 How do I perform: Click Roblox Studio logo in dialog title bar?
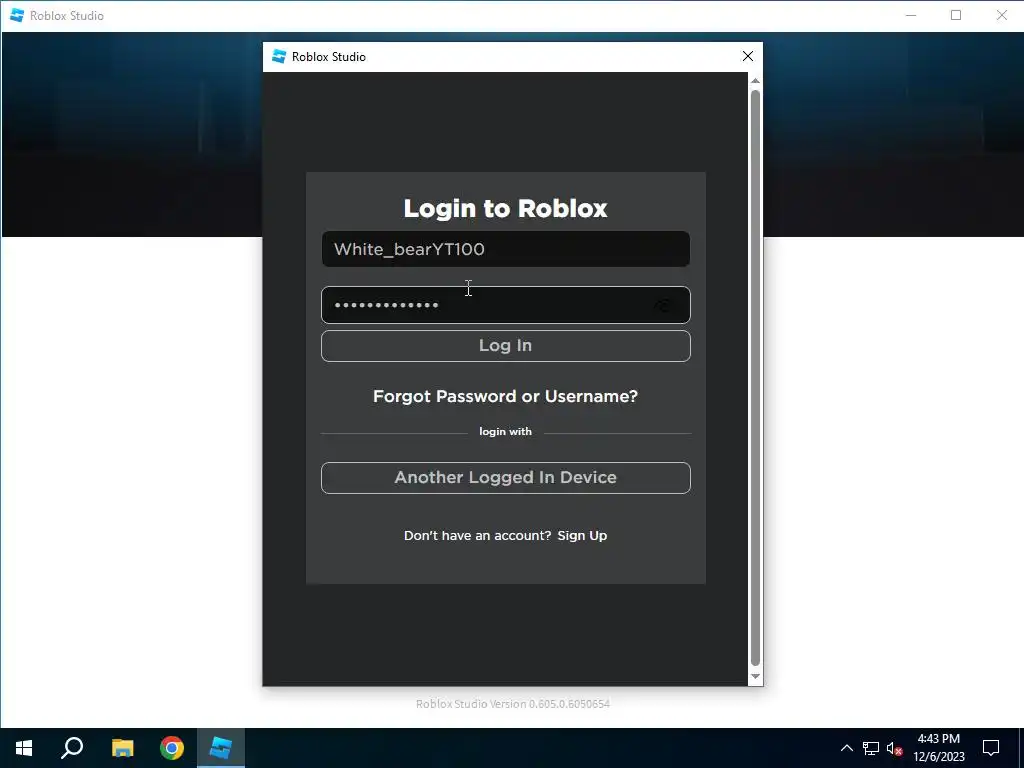(279, 57)
